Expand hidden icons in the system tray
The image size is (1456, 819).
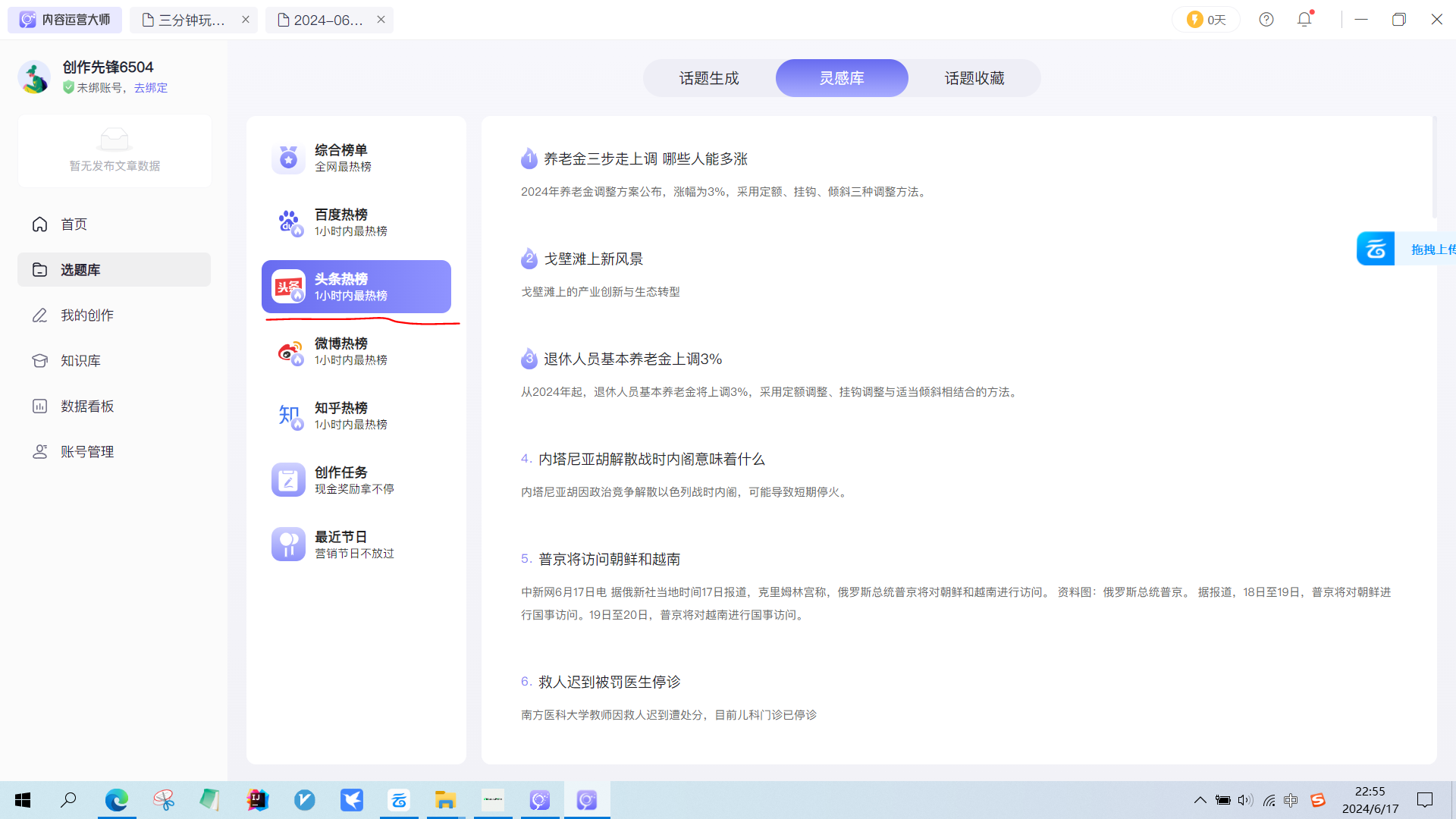pyautogui.click(x=1200, y=800)
